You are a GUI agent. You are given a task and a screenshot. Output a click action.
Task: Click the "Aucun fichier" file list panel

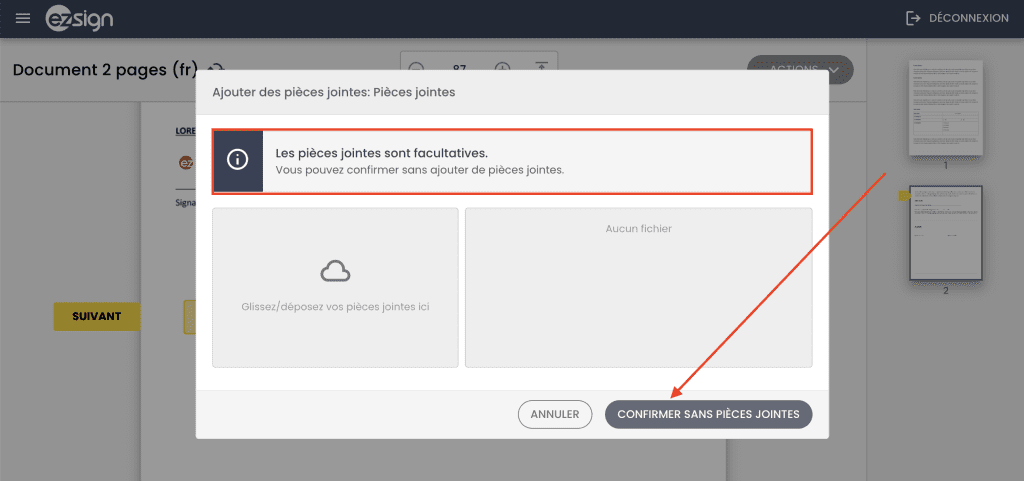click(x=638, y=288)
